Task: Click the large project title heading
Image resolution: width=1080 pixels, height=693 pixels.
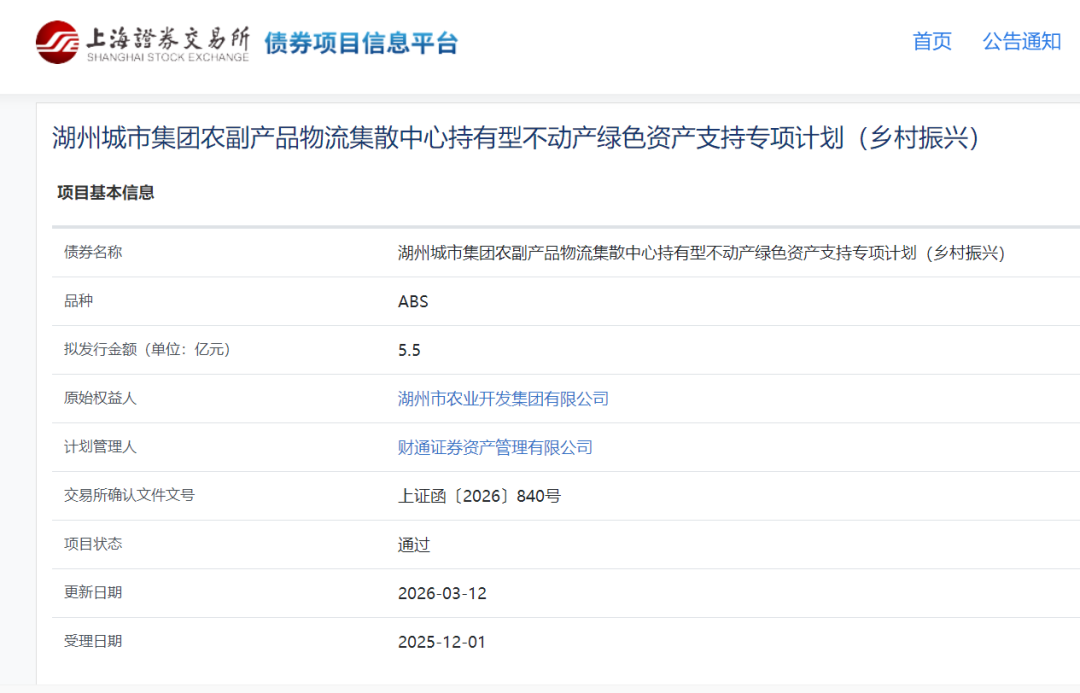Action: click(516, 138)
